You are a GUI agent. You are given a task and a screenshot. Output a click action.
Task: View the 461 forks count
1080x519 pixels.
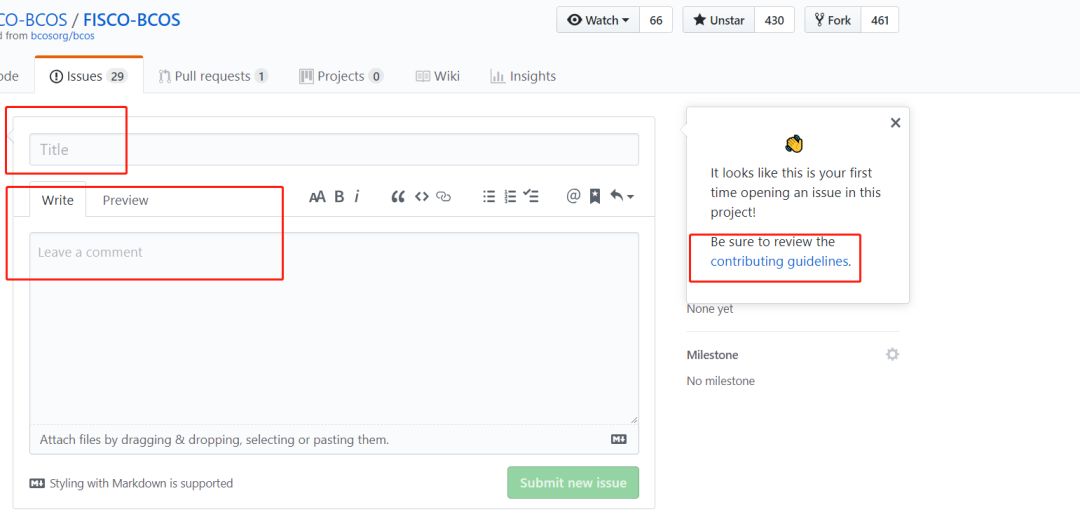pyautogui.click(x=880, y=20)
